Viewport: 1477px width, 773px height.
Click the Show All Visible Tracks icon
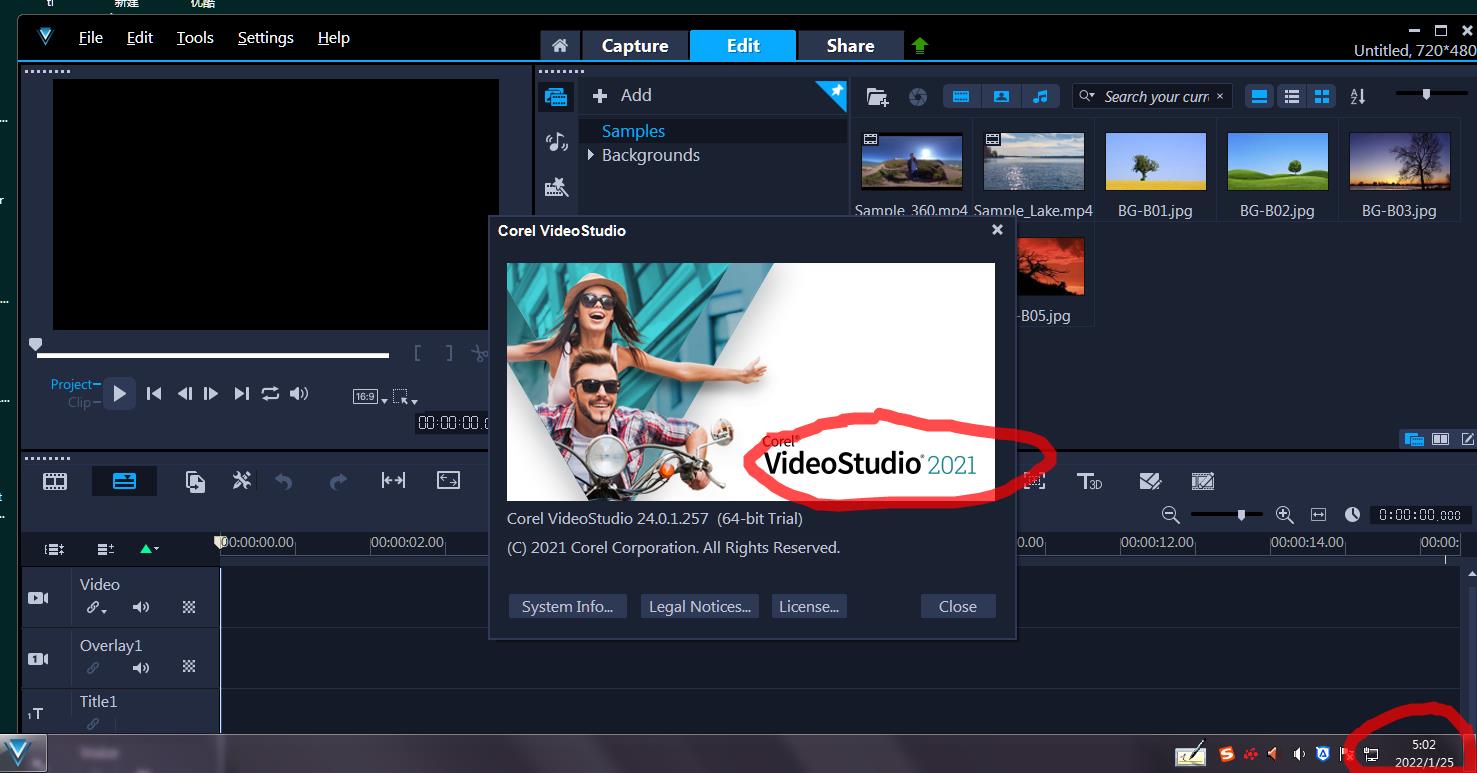pos(54,549)
